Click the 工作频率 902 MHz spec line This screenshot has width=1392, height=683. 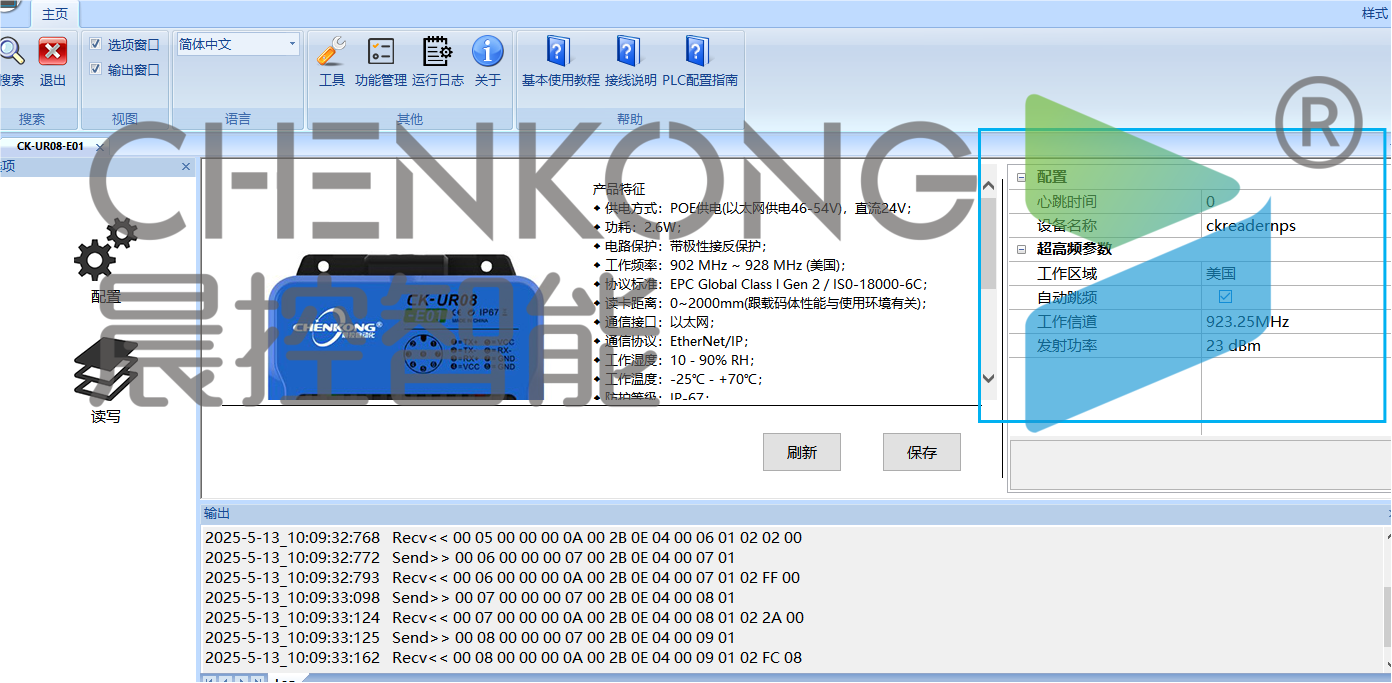point(720,264)
